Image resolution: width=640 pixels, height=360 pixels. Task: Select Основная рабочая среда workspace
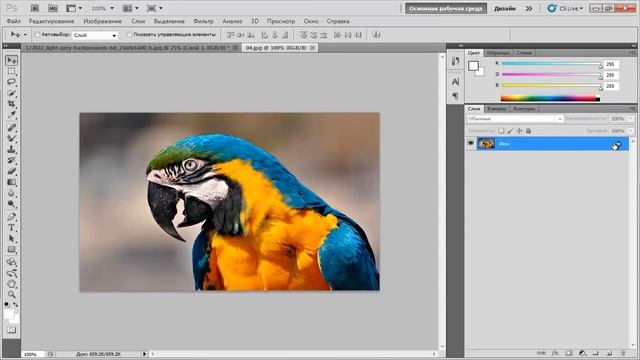[x=446, y=8]
